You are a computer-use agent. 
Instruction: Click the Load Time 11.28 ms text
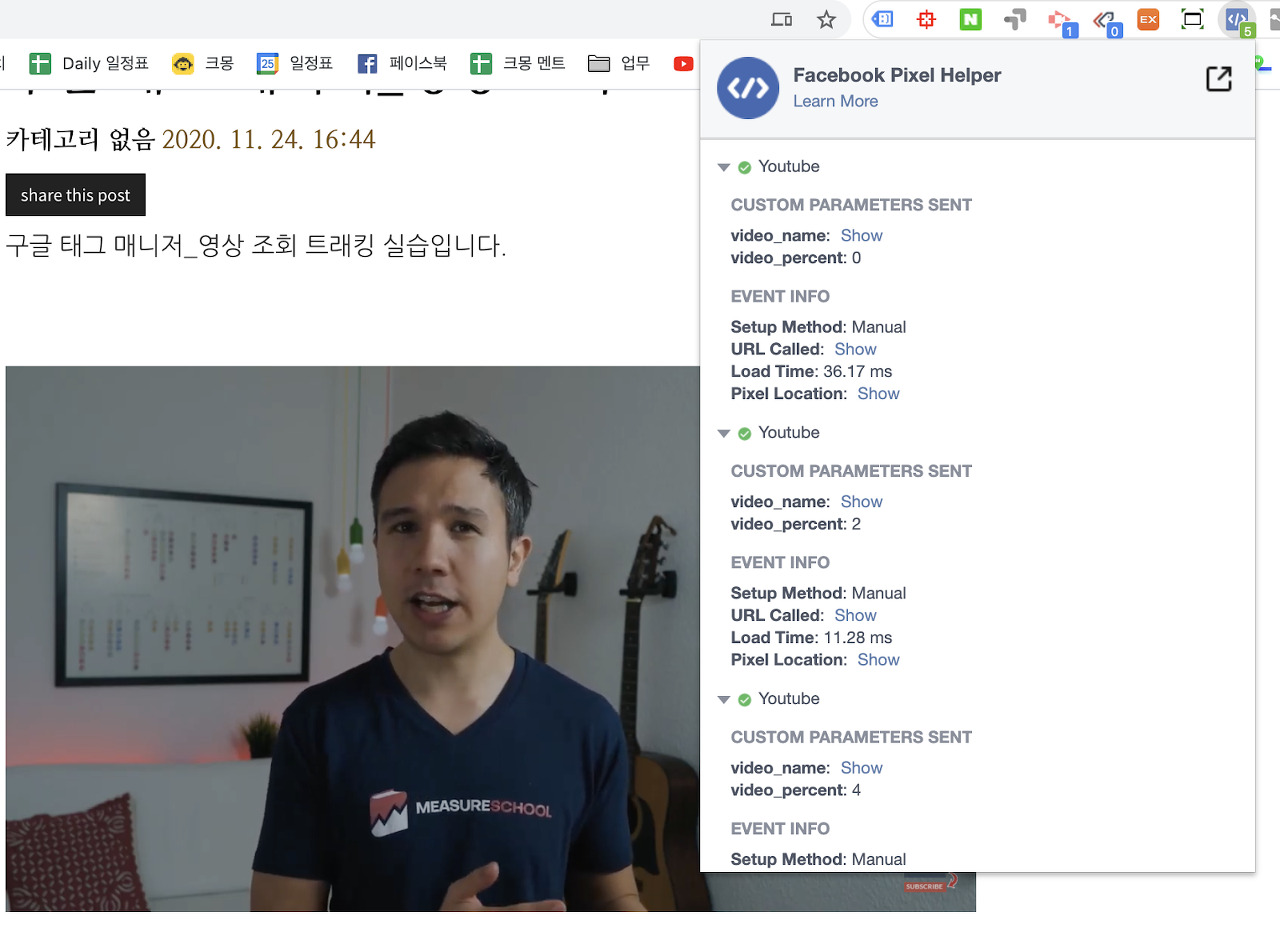(x=811, y=637)
